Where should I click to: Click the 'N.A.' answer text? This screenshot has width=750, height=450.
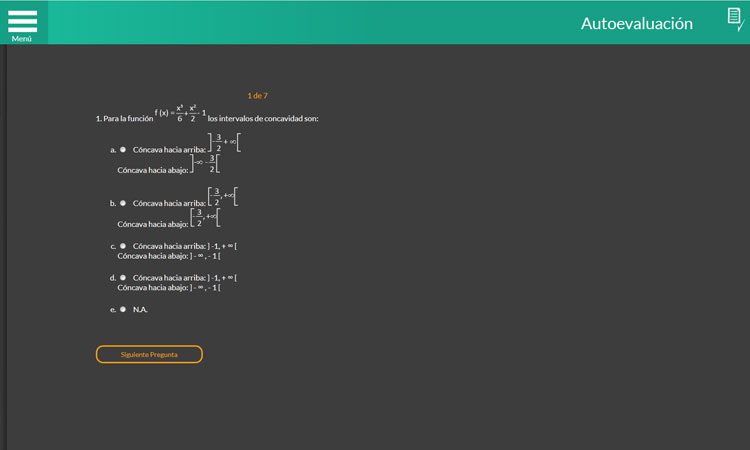pos(140,309)
